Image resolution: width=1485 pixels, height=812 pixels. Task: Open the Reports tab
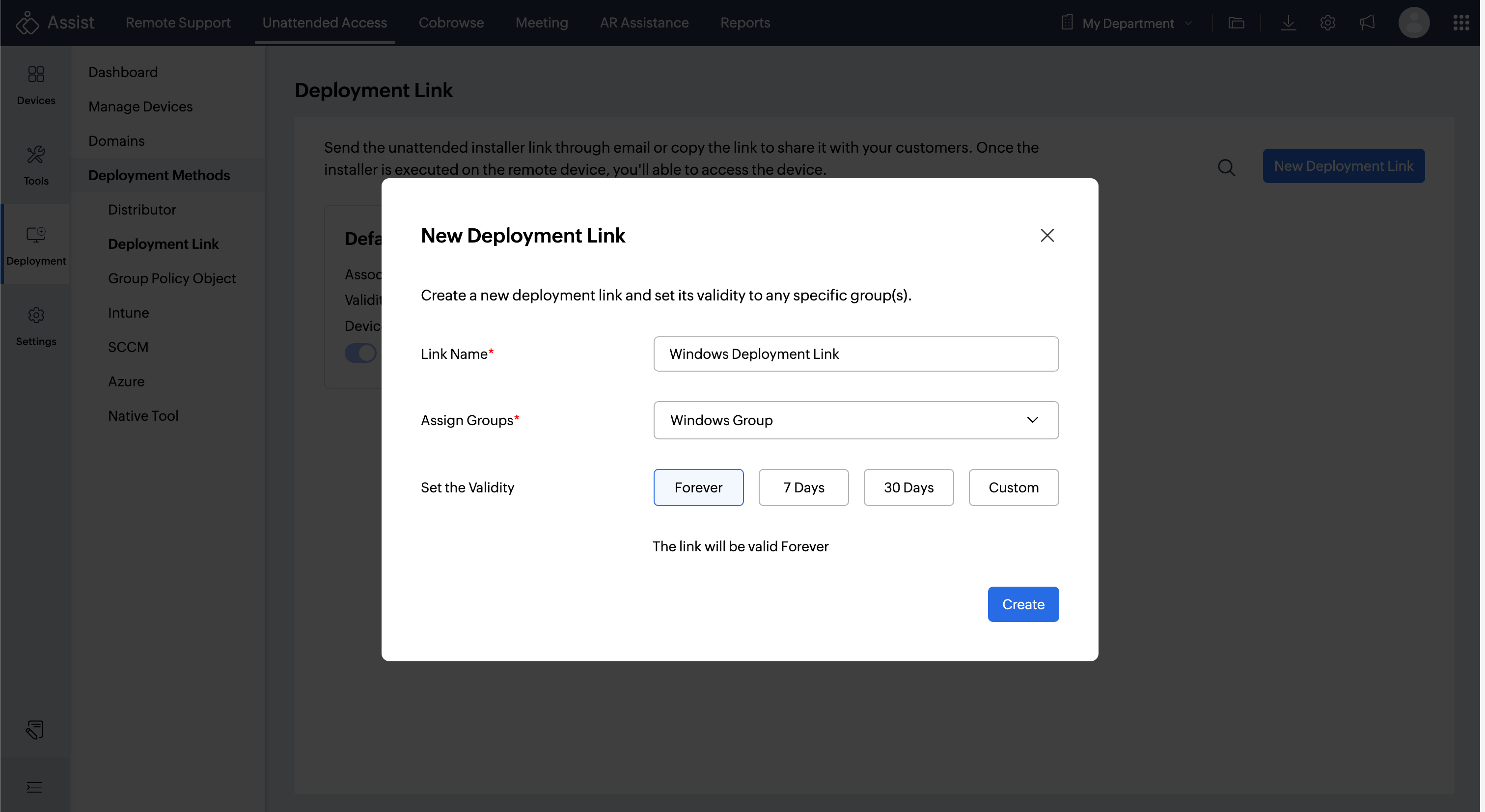[x=745, y=23]
